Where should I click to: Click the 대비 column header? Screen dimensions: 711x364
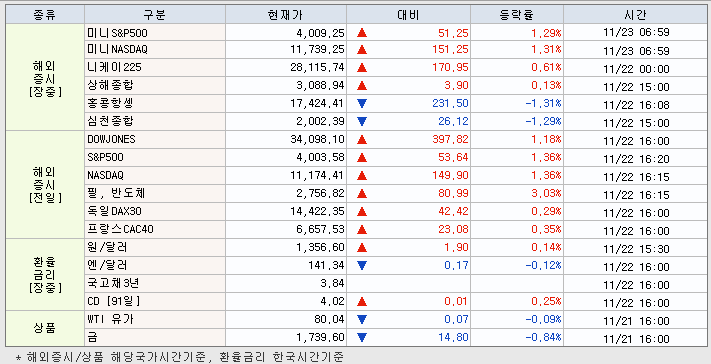[x=409, y=15]
